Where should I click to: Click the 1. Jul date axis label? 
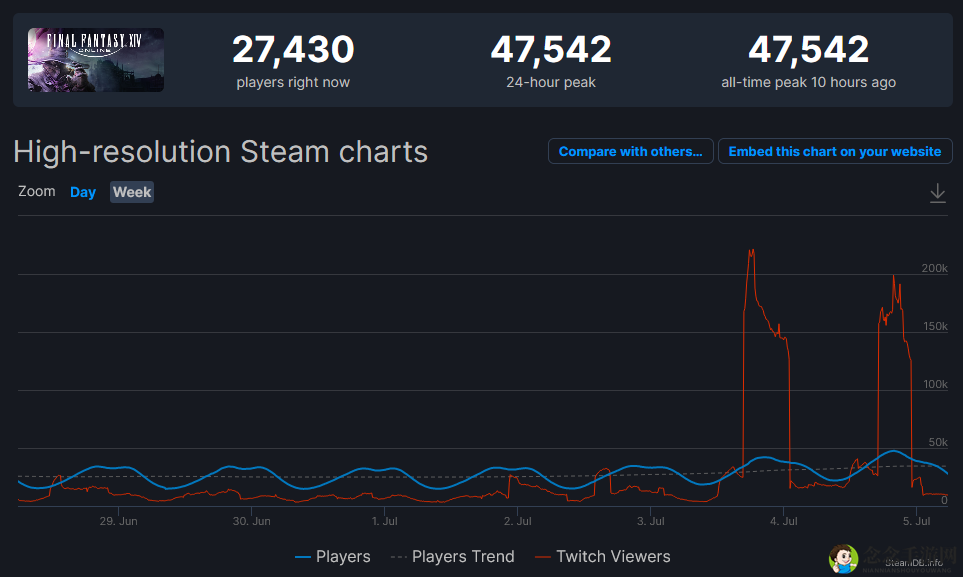click(x=384, y=521)
